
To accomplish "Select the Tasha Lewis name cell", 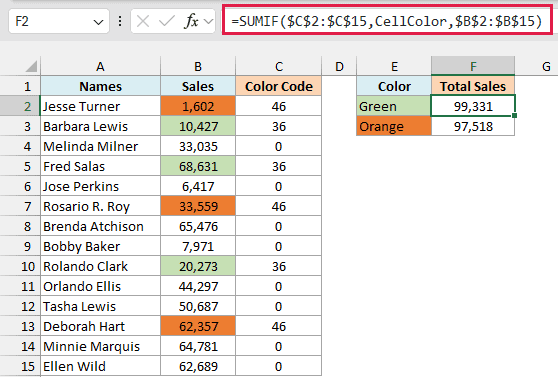I will coord(100,307).
